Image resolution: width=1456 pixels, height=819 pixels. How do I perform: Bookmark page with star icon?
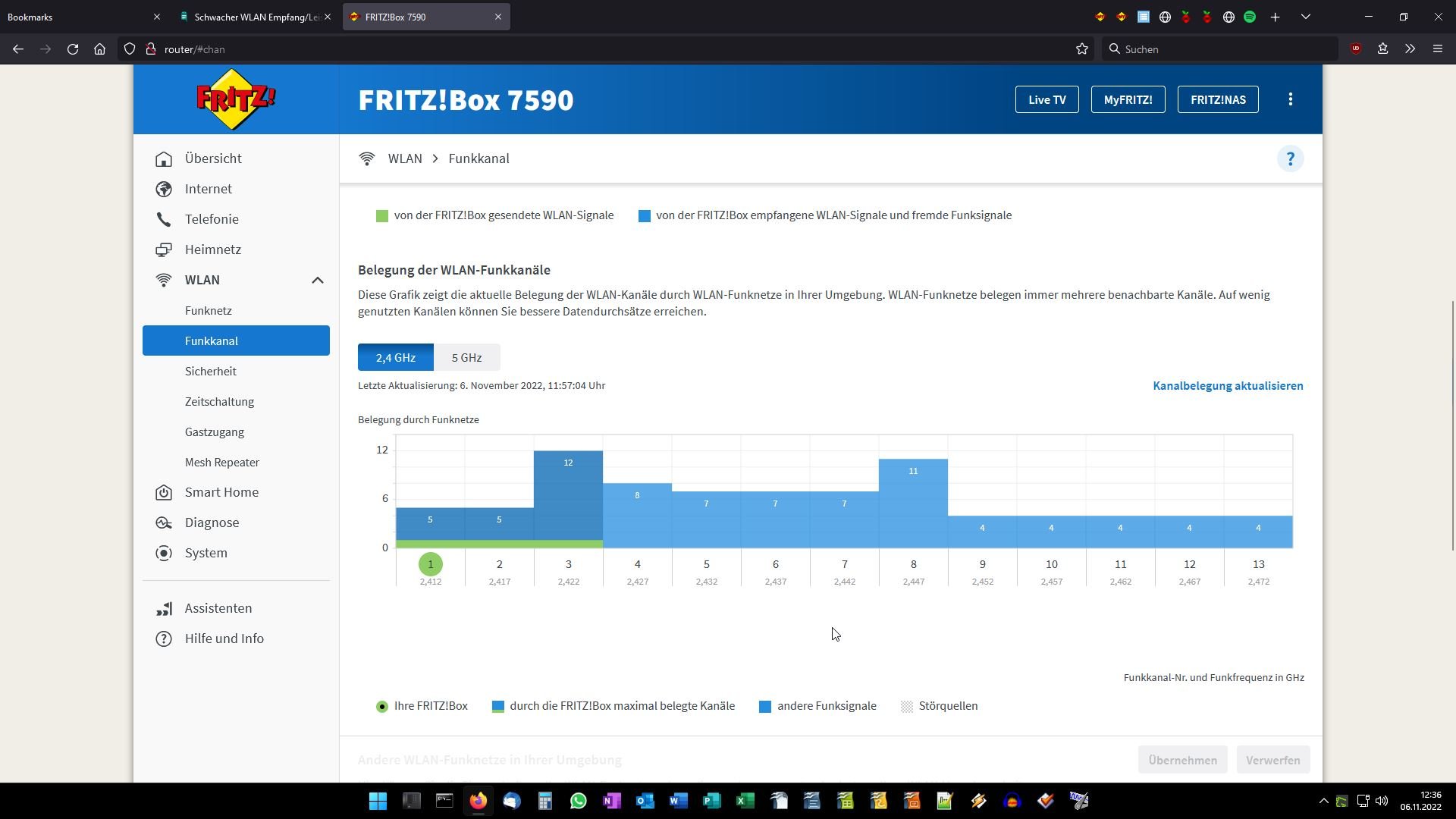tap(1081, 49)
